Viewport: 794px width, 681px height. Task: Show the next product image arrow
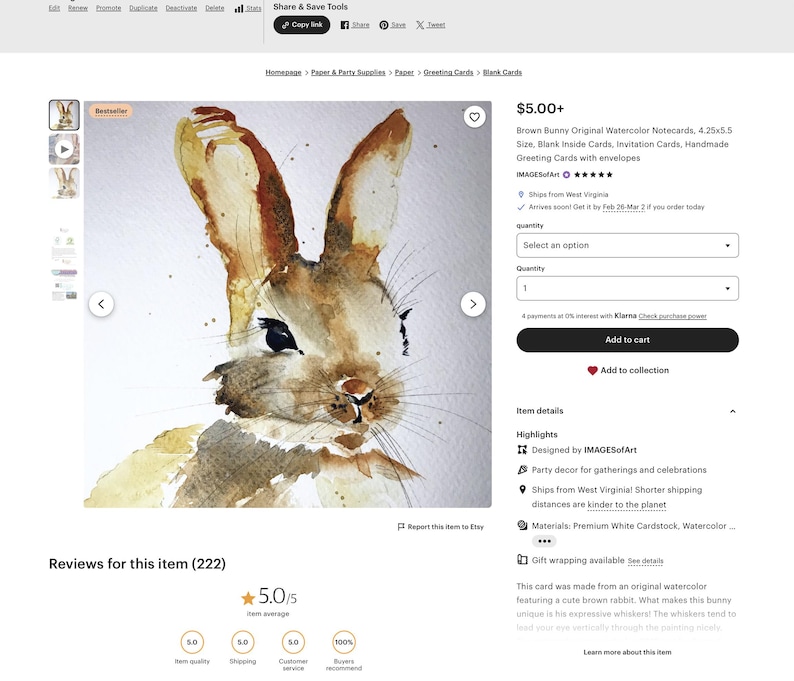pyautogui.click(x=473, y=304)
